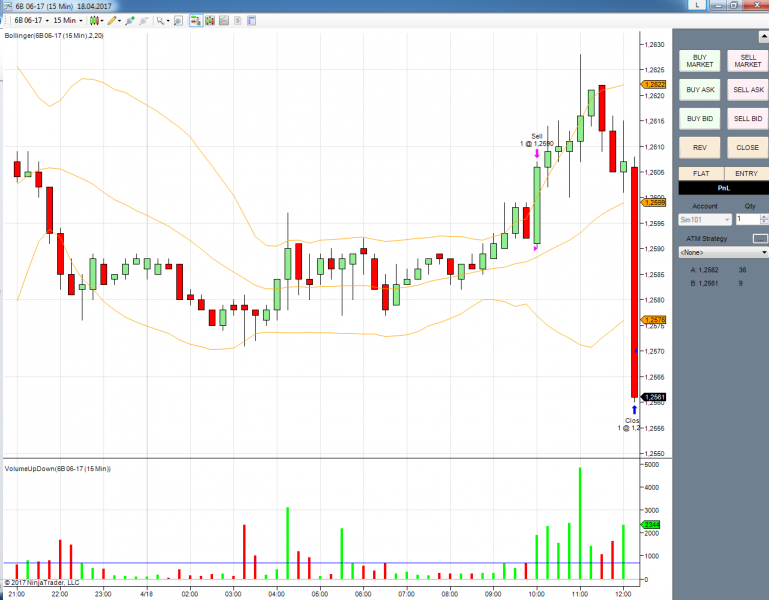
Task: Click the 12:00 time axis label
Action: [x=623, y=594]
